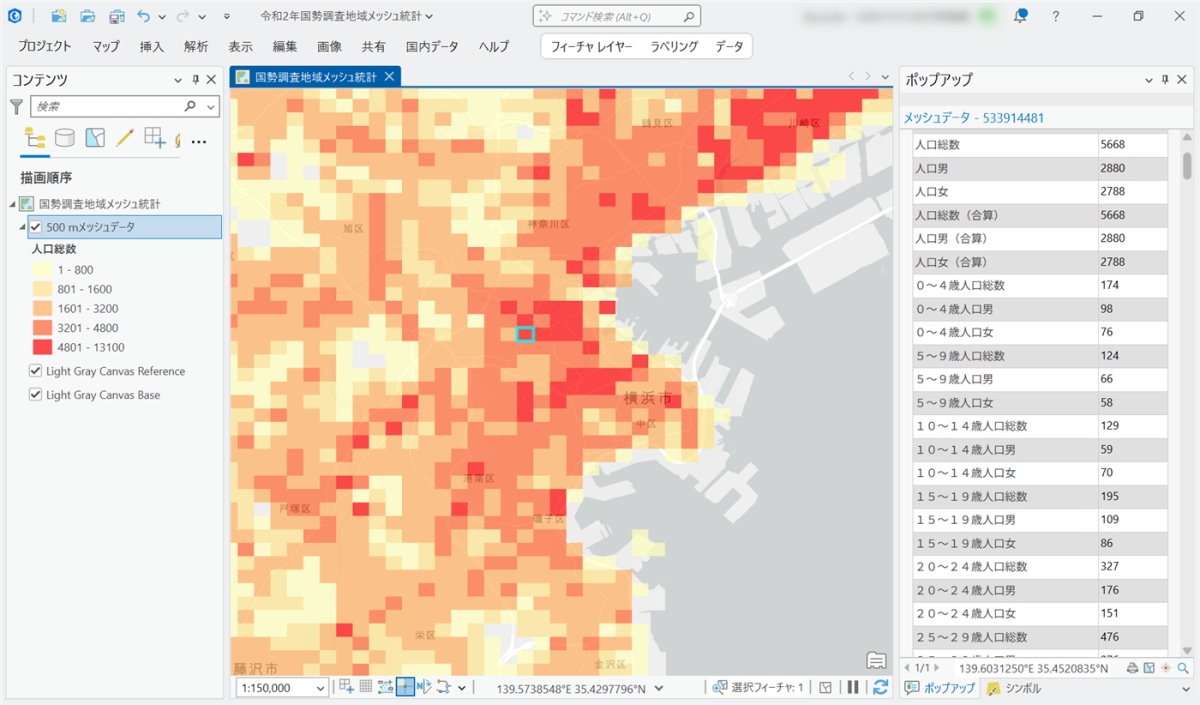This screenshot has width=1200, height=705.
Task: Toggle the 500 mメッシュデータ layer checkbox
Action: tap(36, 227)
